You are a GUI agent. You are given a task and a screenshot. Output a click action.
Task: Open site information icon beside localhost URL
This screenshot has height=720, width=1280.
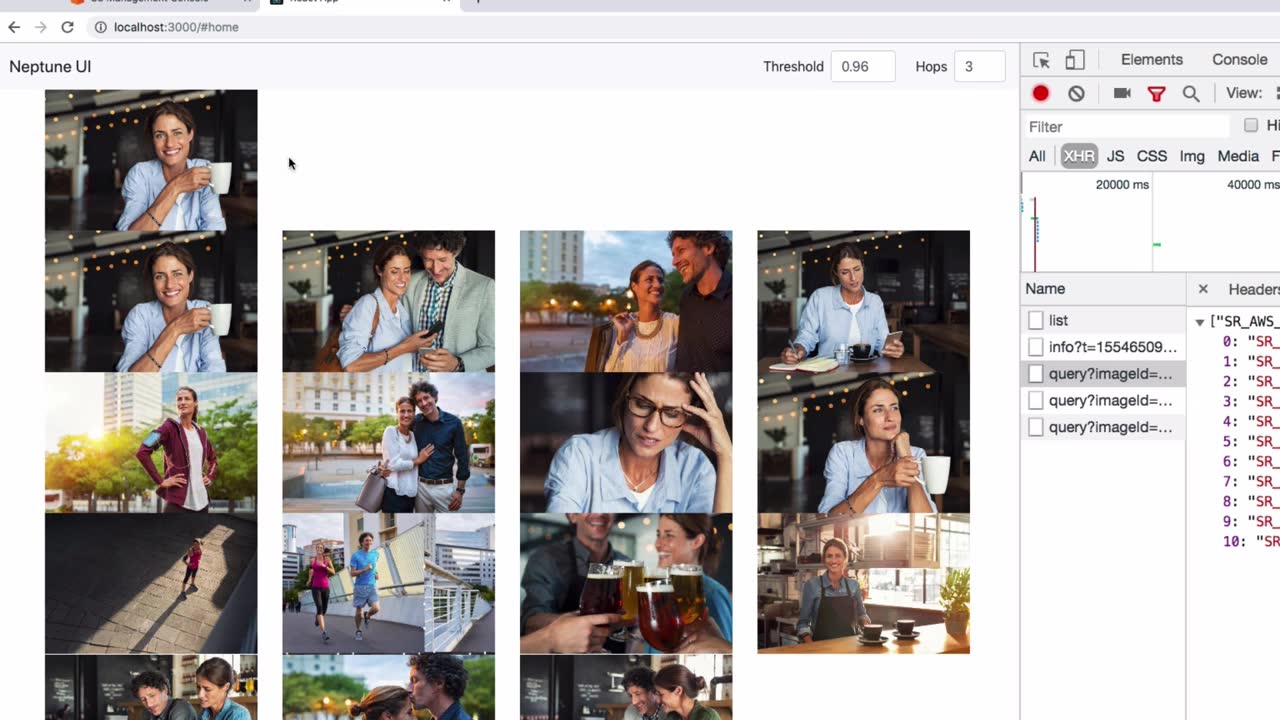coord(100,27)
